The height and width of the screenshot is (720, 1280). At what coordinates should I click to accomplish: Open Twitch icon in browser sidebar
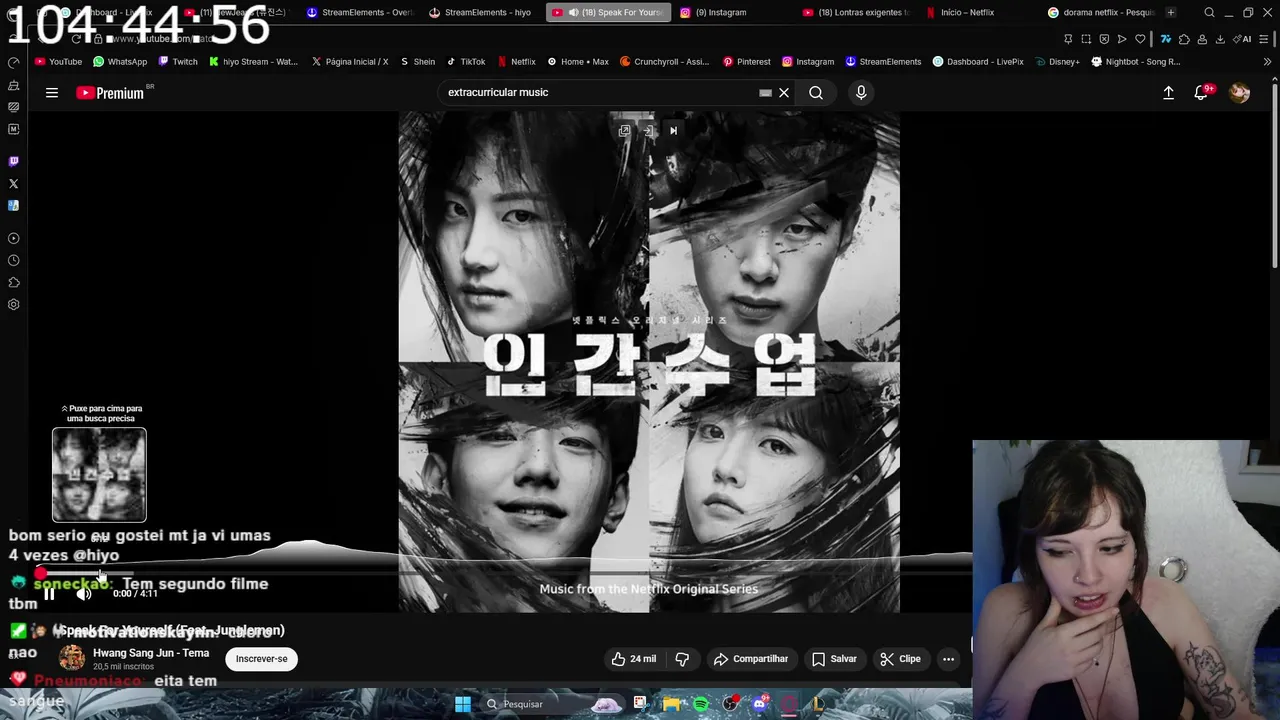(13, 161)
